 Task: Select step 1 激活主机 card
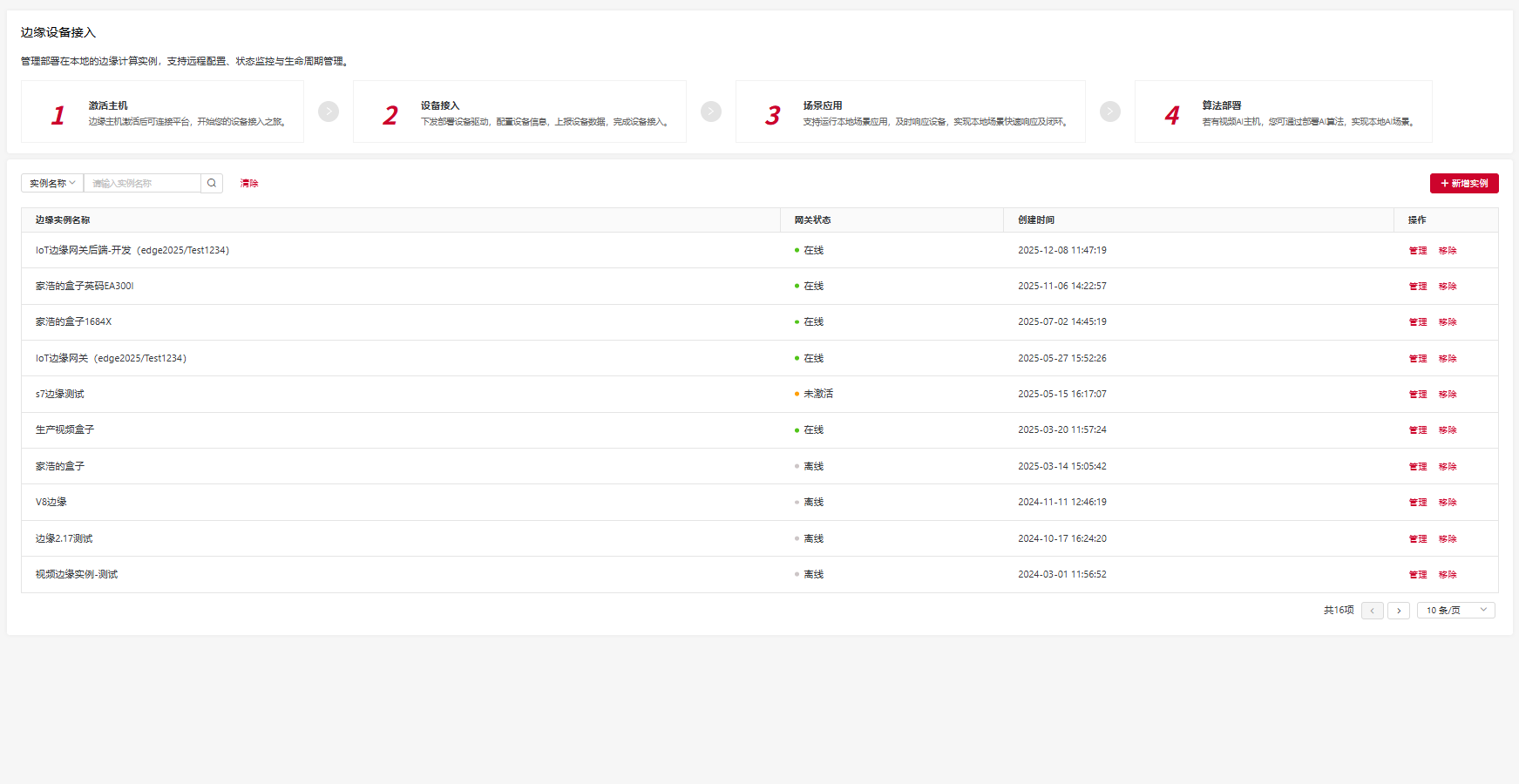pos(162,112)
